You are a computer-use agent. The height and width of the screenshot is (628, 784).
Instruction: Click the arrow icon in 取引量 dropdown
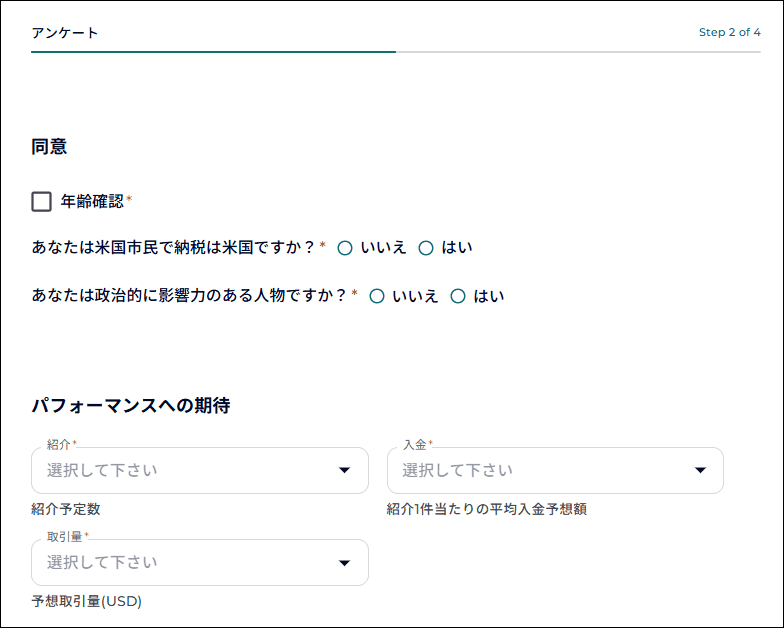tap(344, 563)
